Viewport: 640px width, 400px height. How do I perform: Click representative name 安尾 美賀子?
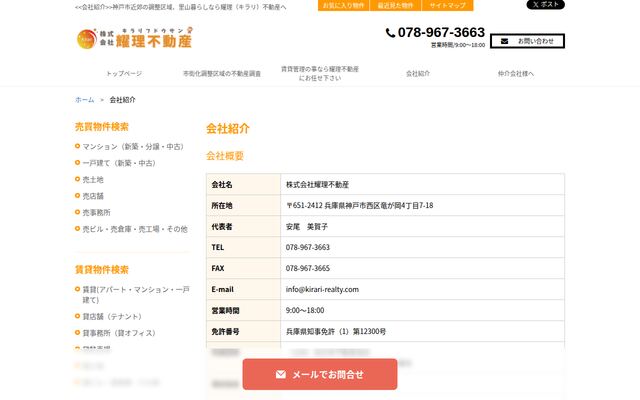(x=307, y=227)
